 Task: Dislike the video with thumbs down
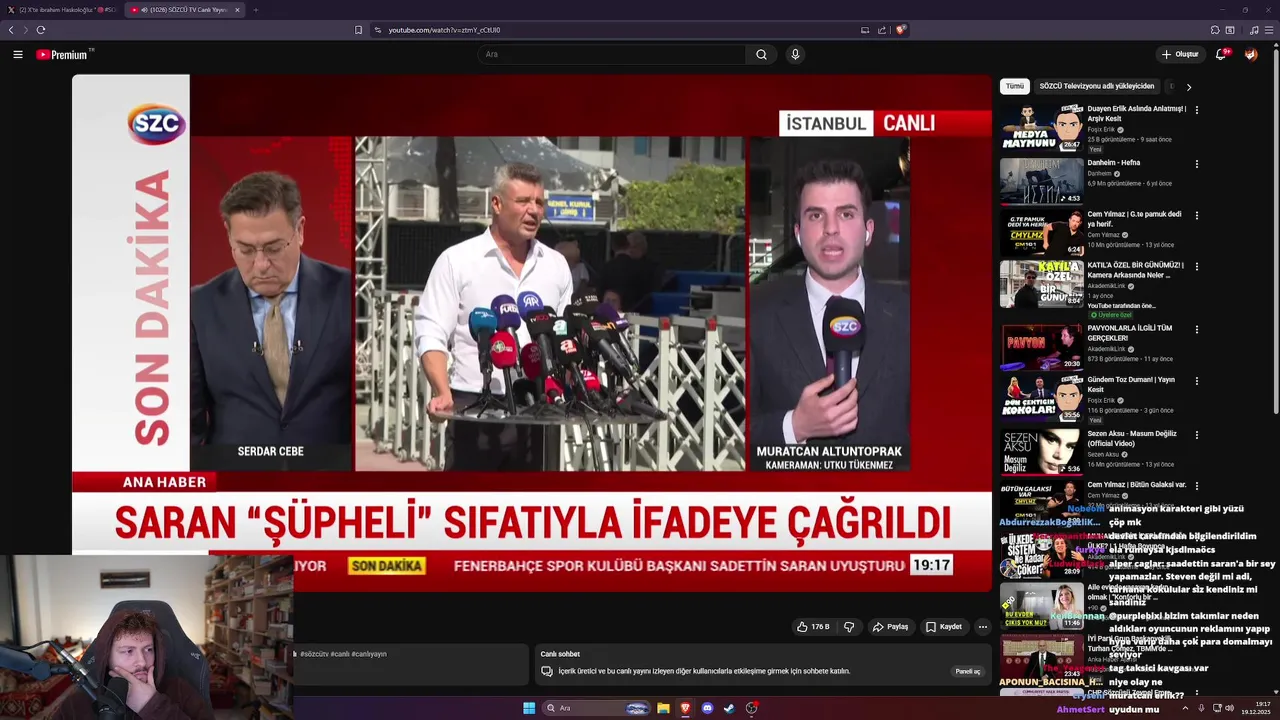click(849, 627)
